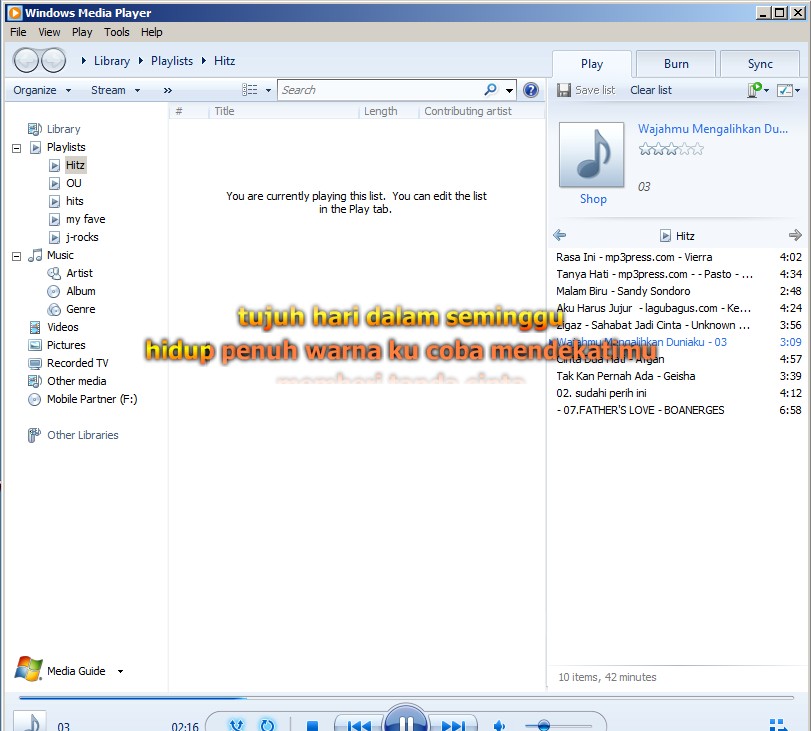Click the search magnifier icon
Viewport: 811px width, 731px height.
tap(490, 89)
